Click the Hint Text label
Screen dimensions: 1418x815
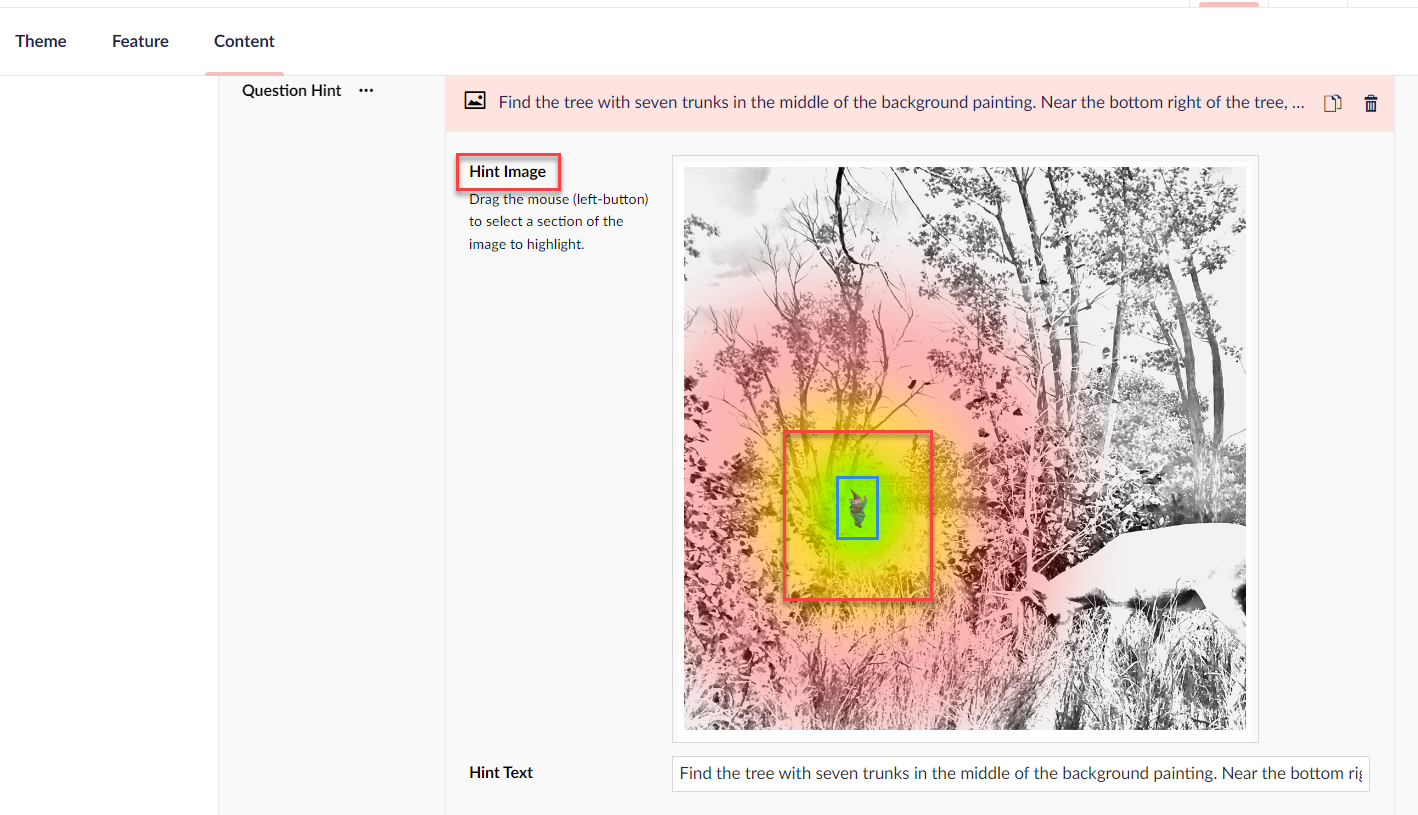pos(501,772)
